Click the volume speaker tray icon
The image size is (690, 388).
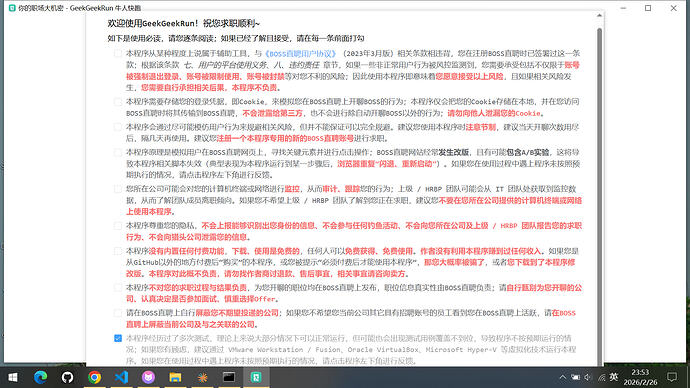587,377
